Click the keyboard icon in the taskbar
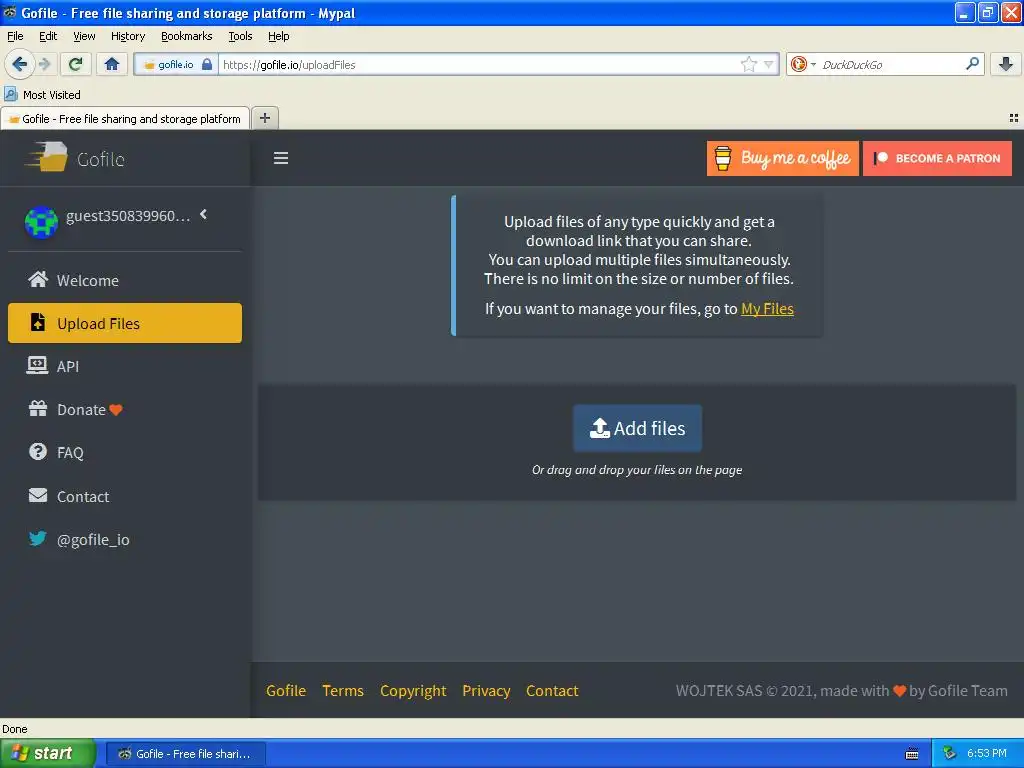Image resolution: width=1024 pixels, height=768 pixels. pyautogui.click(x=912, y=754)
